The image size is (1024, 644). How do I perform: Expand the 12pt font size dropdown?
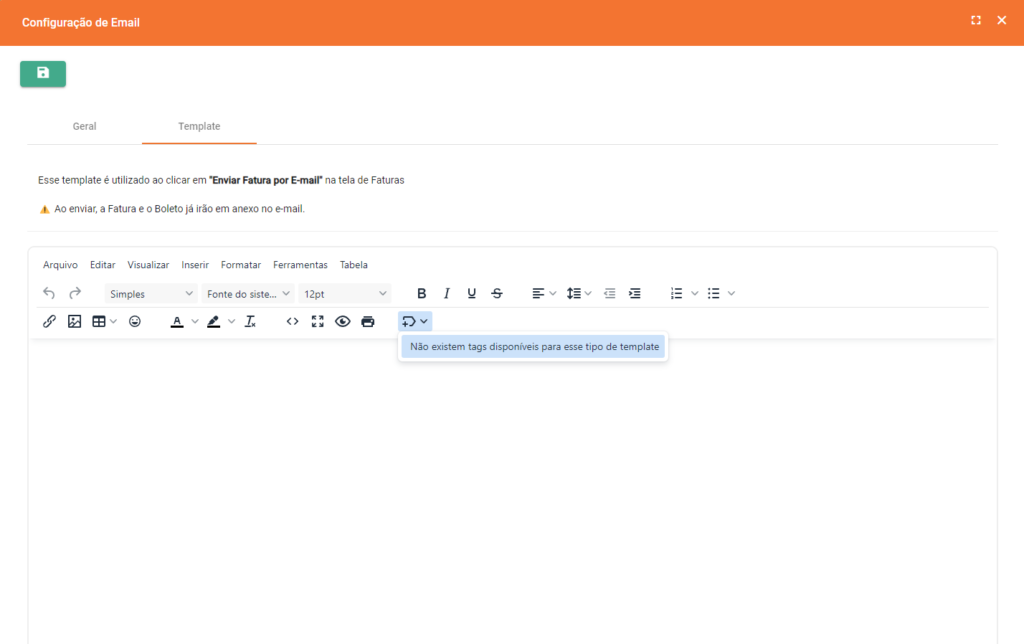click(x=344, y=294)
